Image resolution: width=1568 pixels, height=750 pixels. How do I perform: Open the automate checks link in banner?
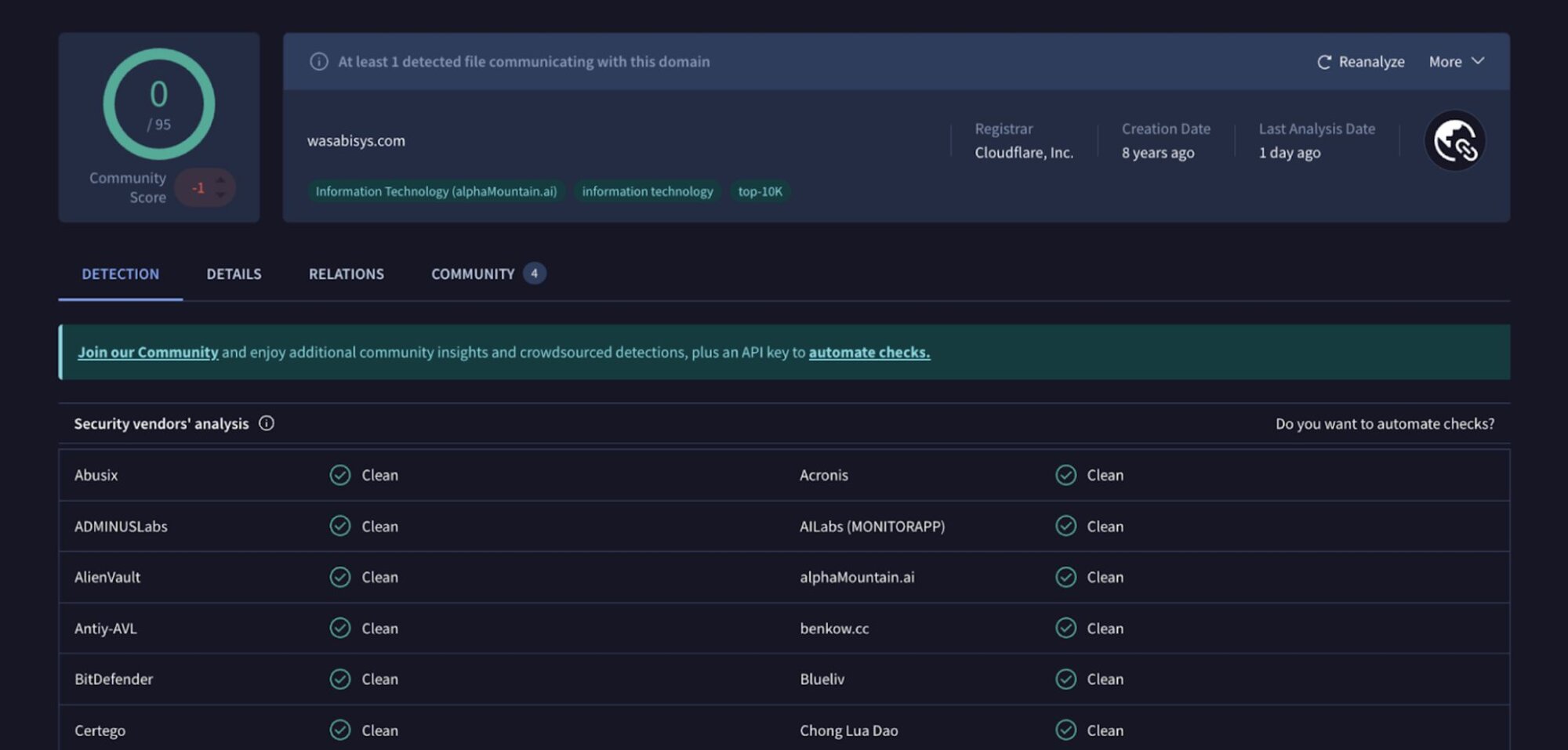pos(869,352)
